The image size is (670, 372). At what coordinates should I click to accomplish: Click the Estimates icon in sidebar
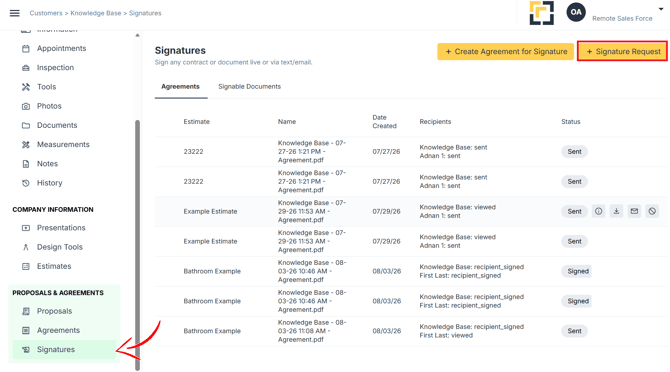pos(26,267)
